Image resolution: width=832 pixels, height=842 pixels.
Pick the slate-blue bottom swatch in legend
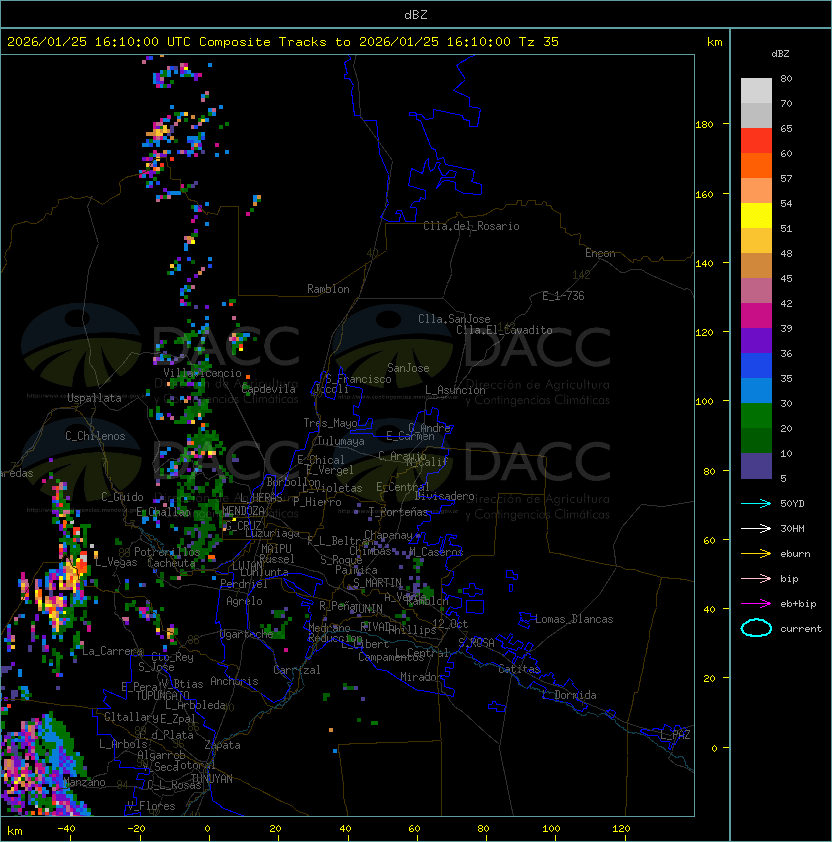click(x=756, y=466)
